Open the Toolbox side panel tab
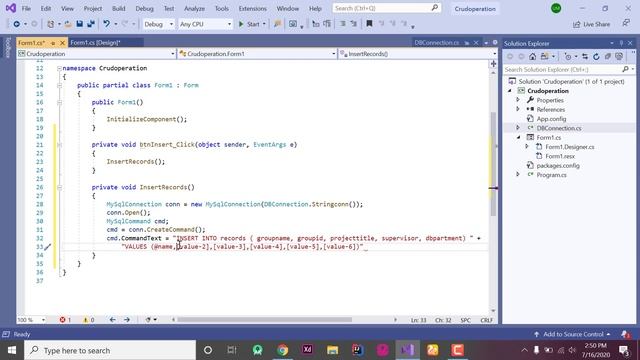The image size is (640, 360). [x=7, y=48]
